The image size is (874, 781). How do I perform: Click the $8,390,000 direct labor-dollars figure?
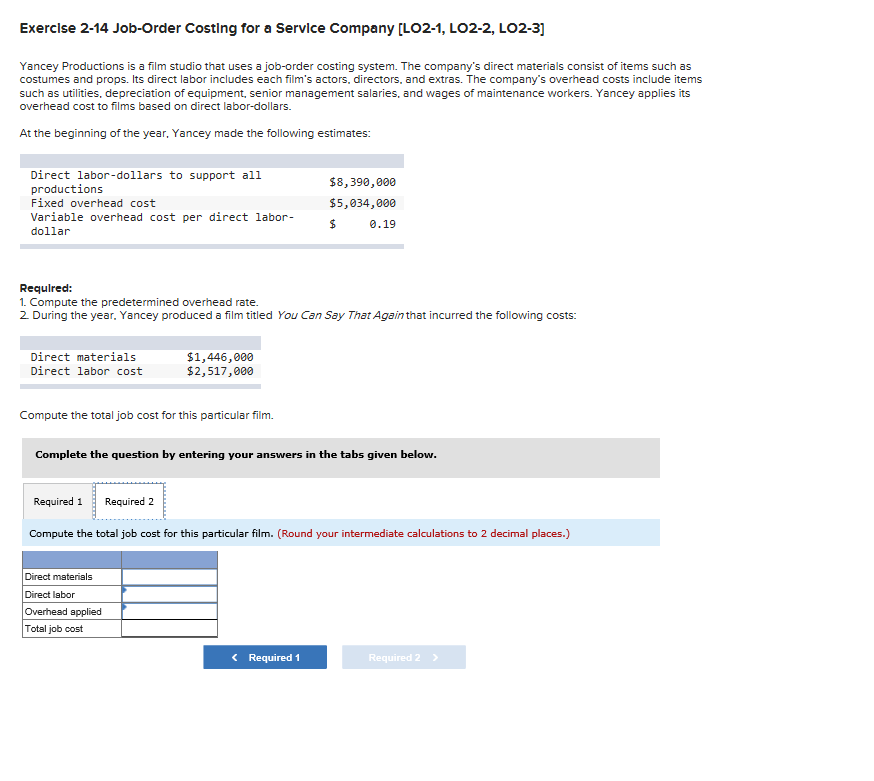click(362, 181)
